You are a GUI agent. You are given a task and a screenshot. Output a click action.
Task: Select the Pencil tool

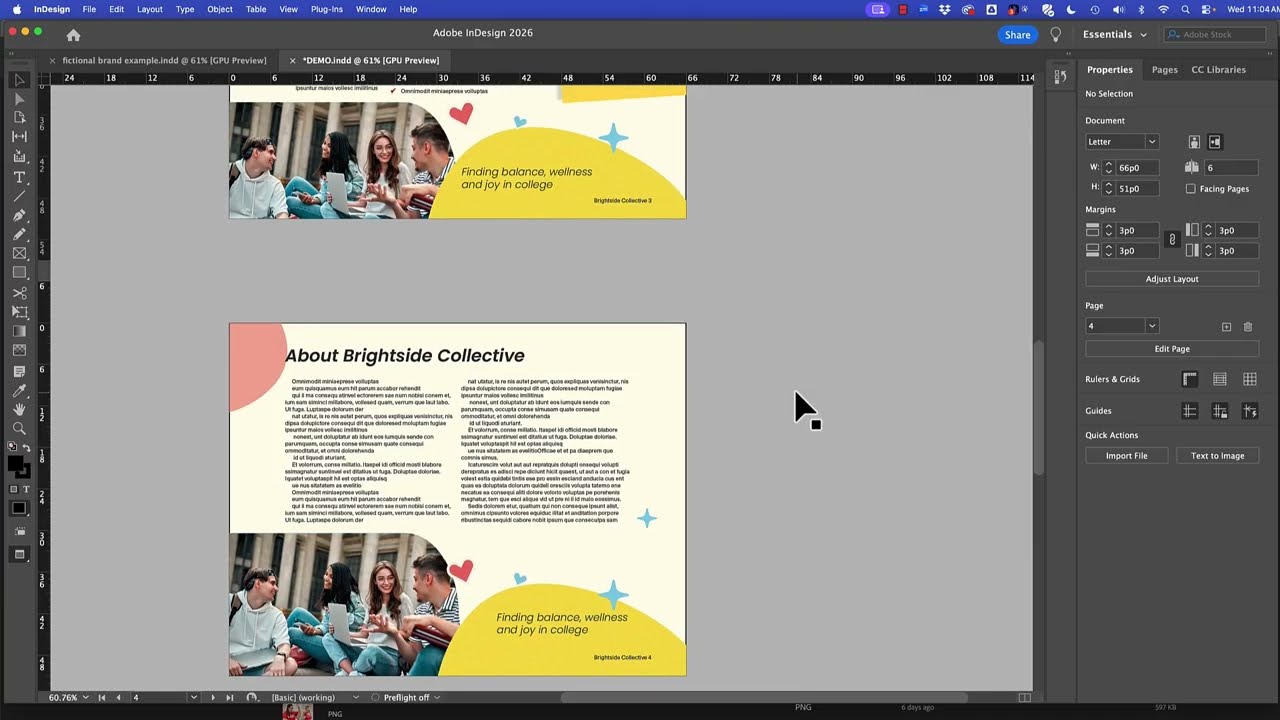pos(19,234)
